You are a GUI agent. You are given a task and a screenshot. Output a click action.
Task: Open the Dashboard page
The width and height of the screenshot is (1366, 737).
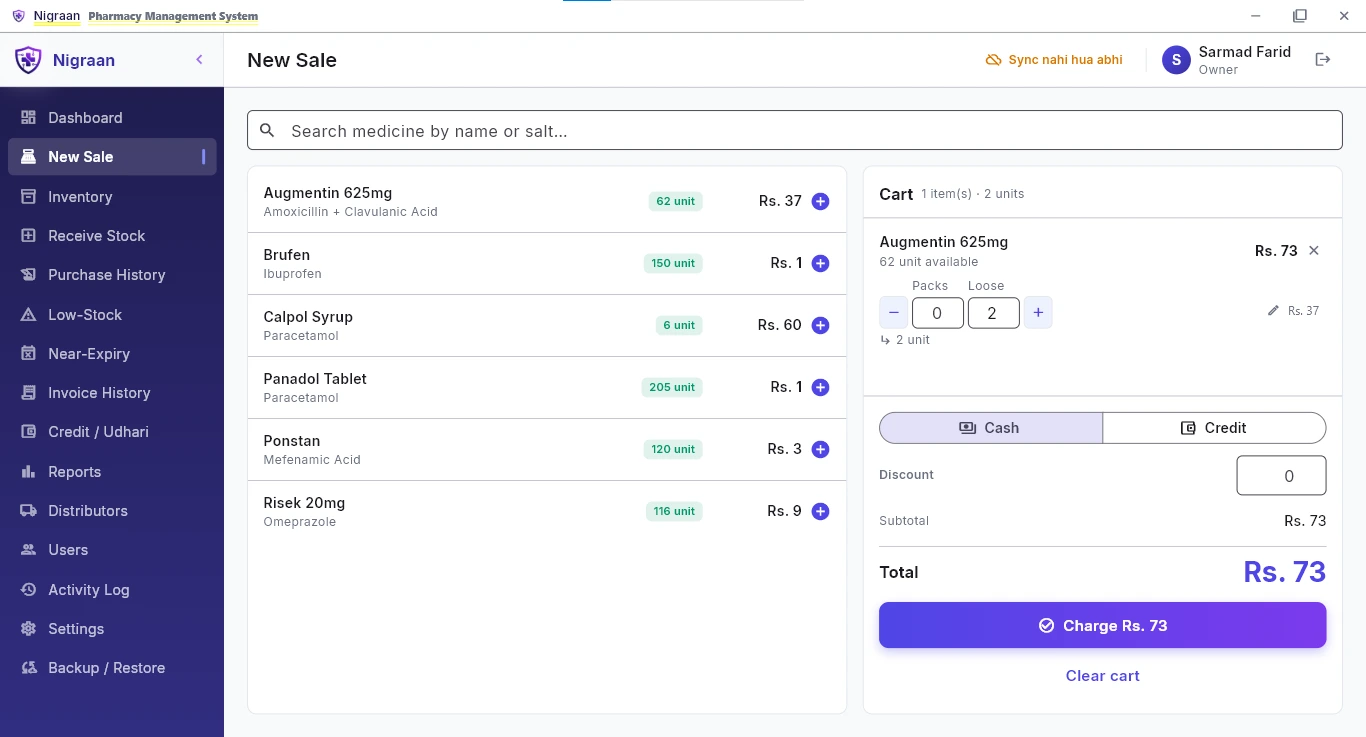tap(112, 118)
